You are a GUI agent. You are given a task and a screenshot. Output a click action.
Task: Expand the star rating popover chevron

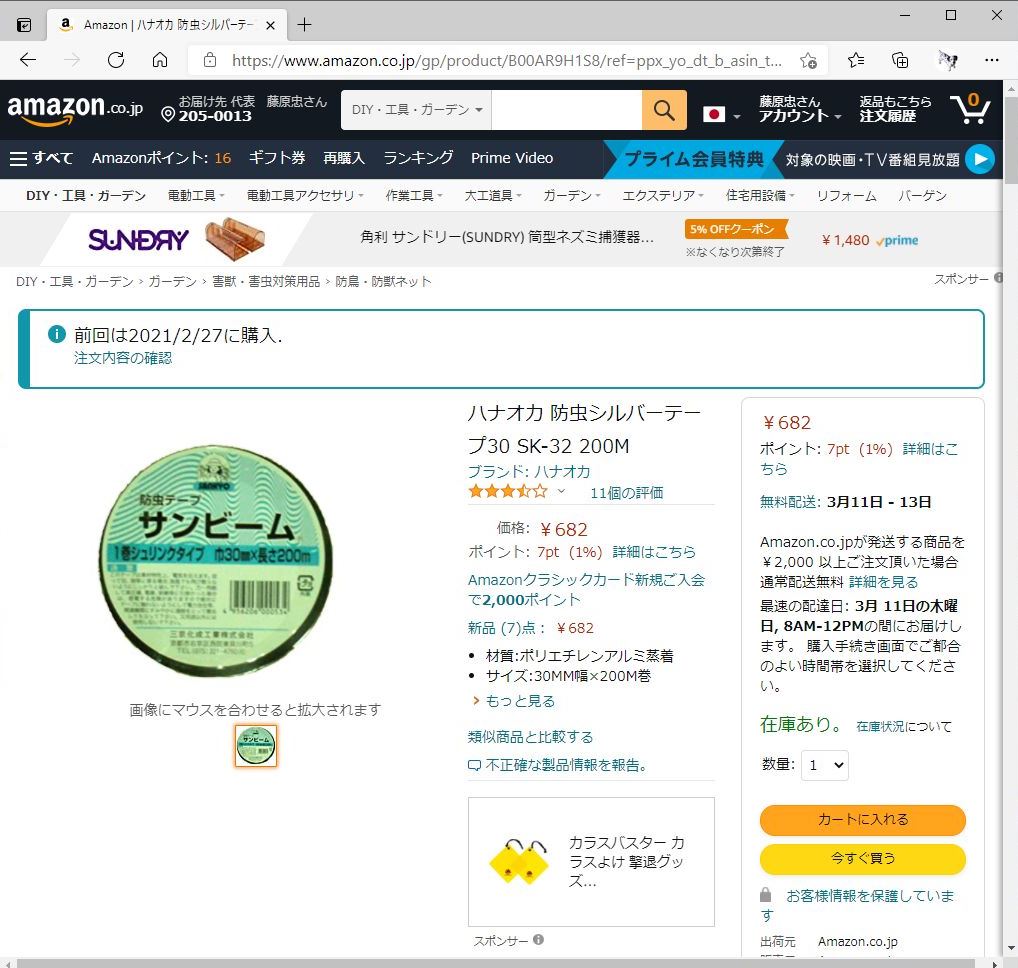(x=561, y=491)
